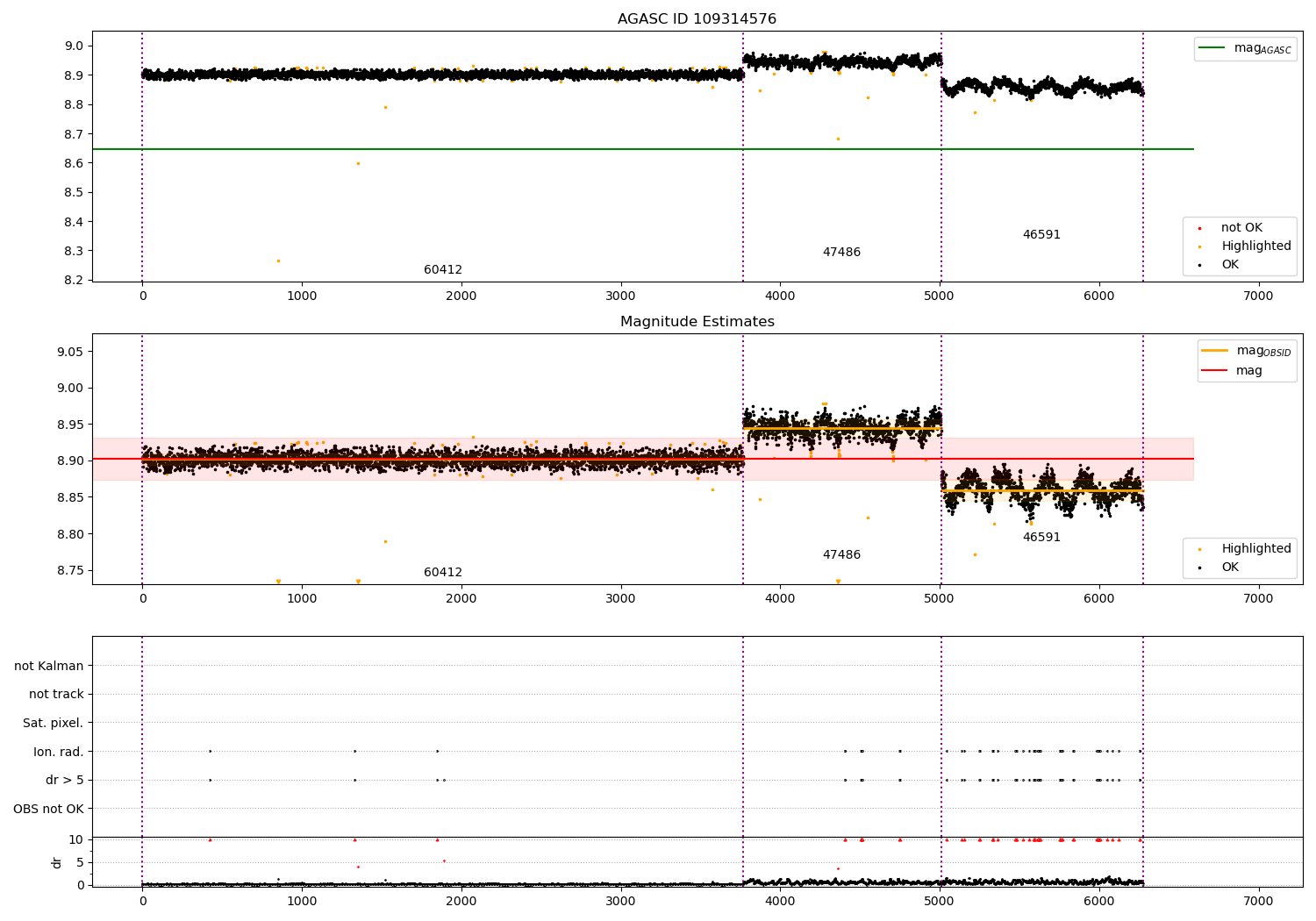This screenshot has height=921, width=1316.
Task: Click the red line sample beside 'mag'
Action: (1214, 370)
